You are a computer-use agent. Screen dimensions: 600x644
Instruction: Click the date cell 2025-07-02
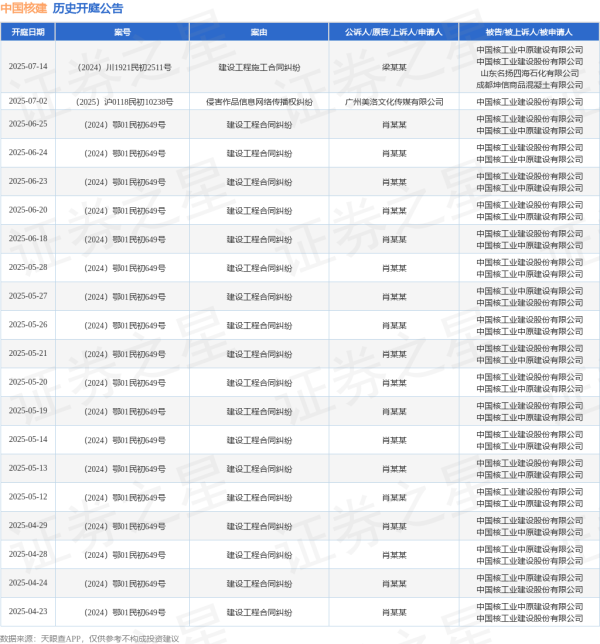(28, 101)
